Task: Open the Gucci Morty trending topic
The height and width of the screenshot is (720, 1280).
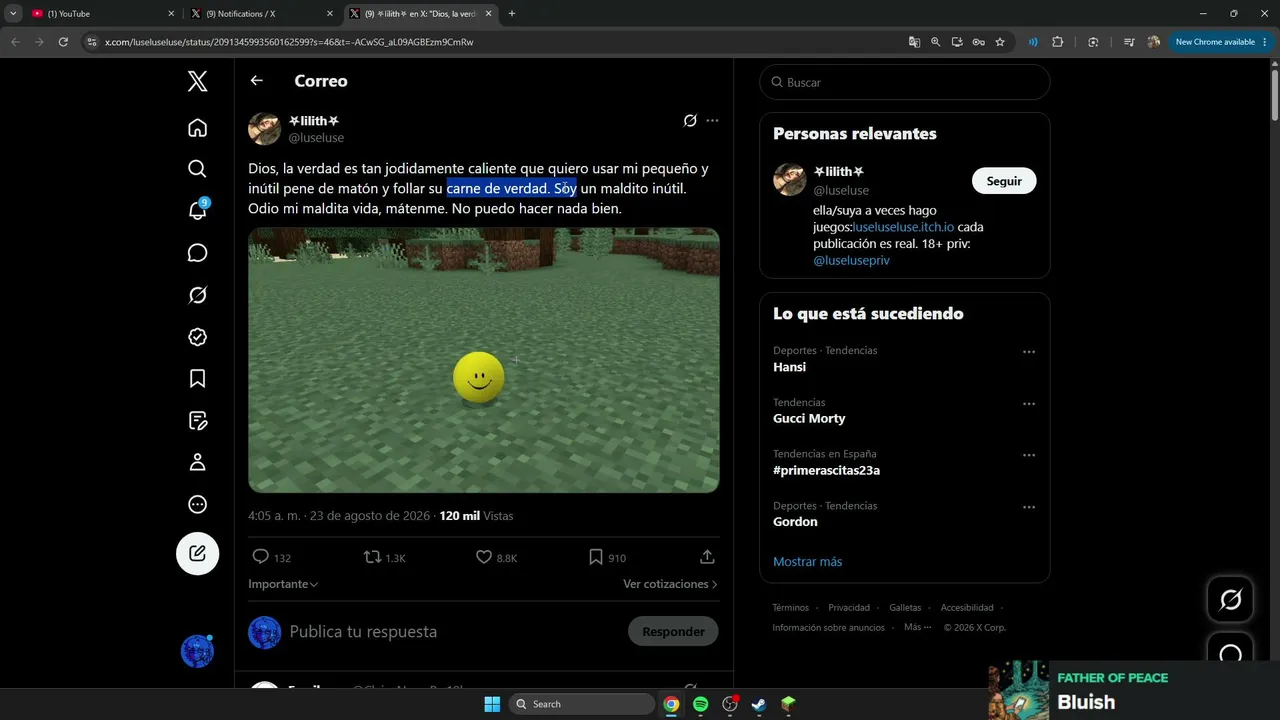Action: click(x=809, y=418)
